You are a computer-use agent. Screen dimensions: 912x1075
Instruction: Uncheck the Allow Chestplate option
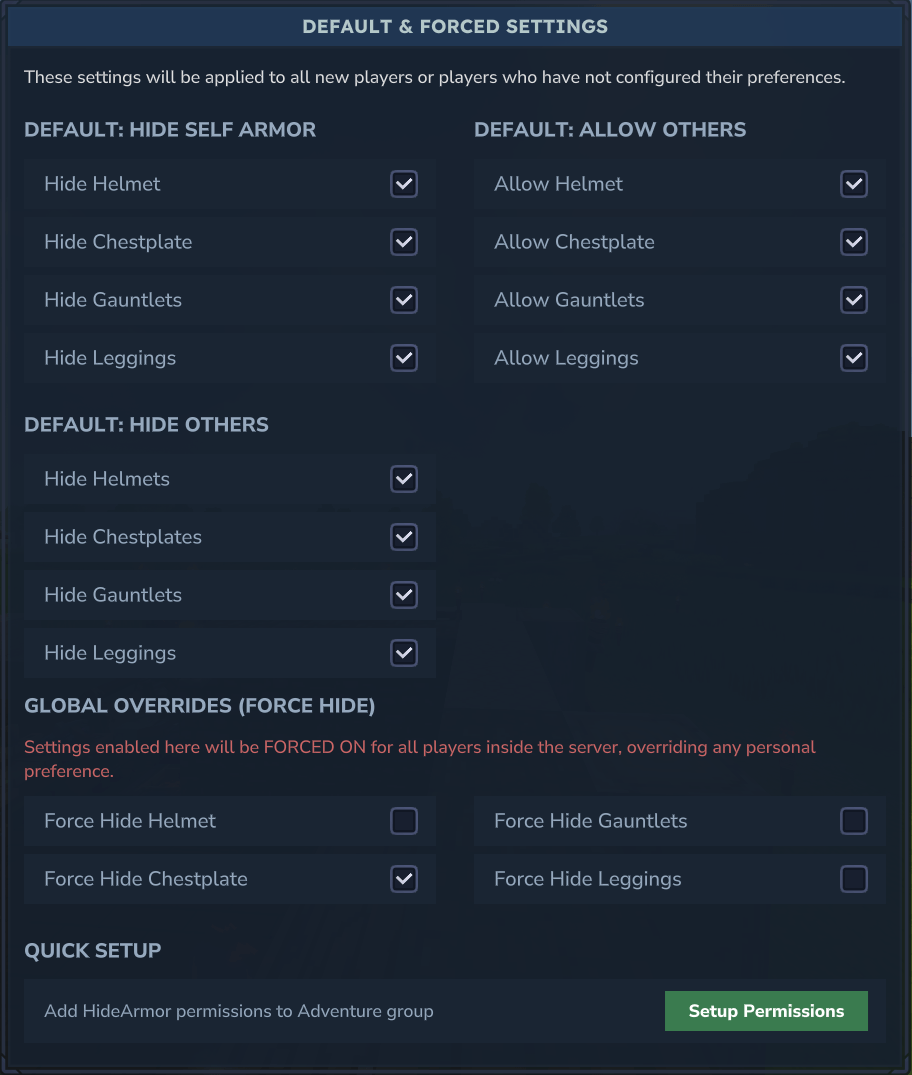(854, 242)
